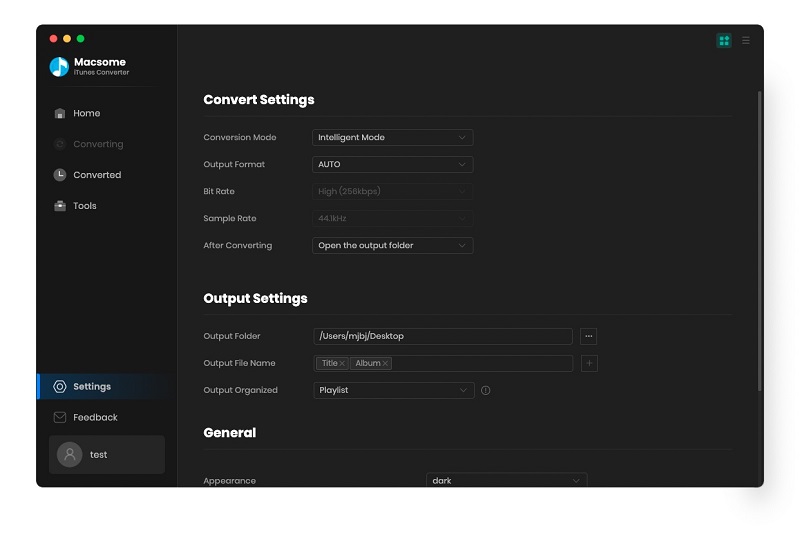Click the Feedback envelope icon
Viewport: 800px width, 535px height.
[60, 418]
